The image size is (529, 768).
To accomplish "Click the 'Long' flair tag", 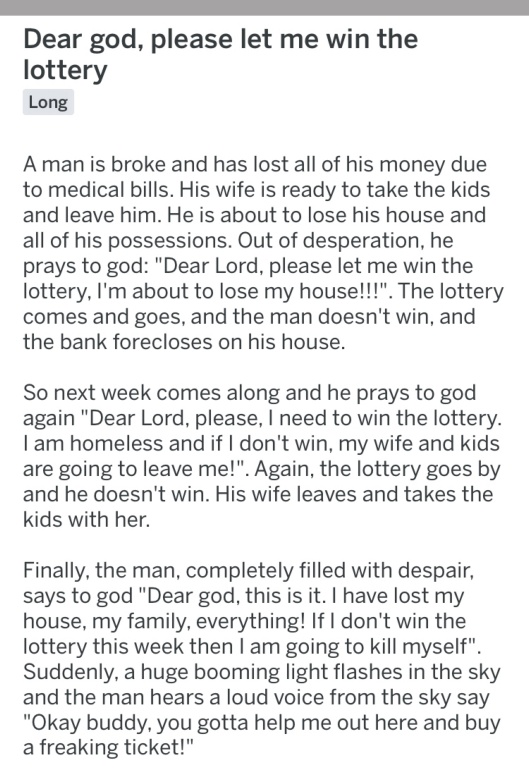I will pyautogui.click(x=48, y=102).
